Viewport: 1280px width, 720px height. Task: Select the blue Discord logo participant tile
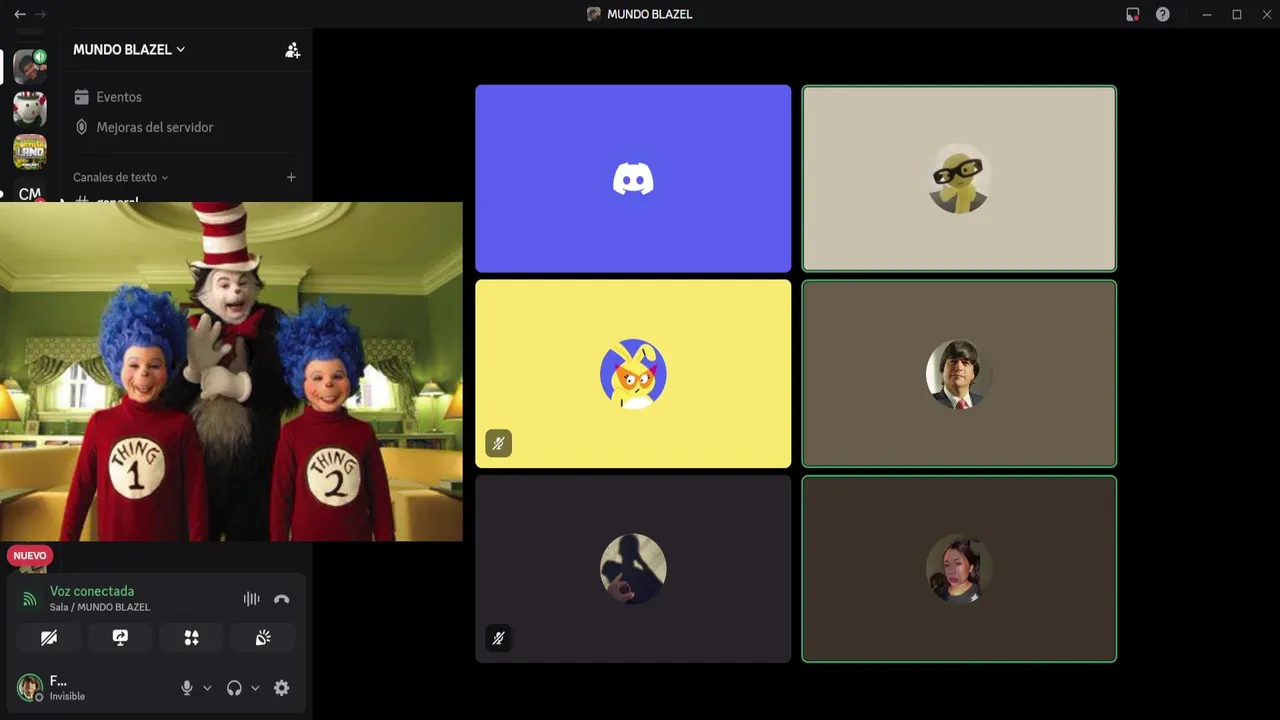coord(633,178)
